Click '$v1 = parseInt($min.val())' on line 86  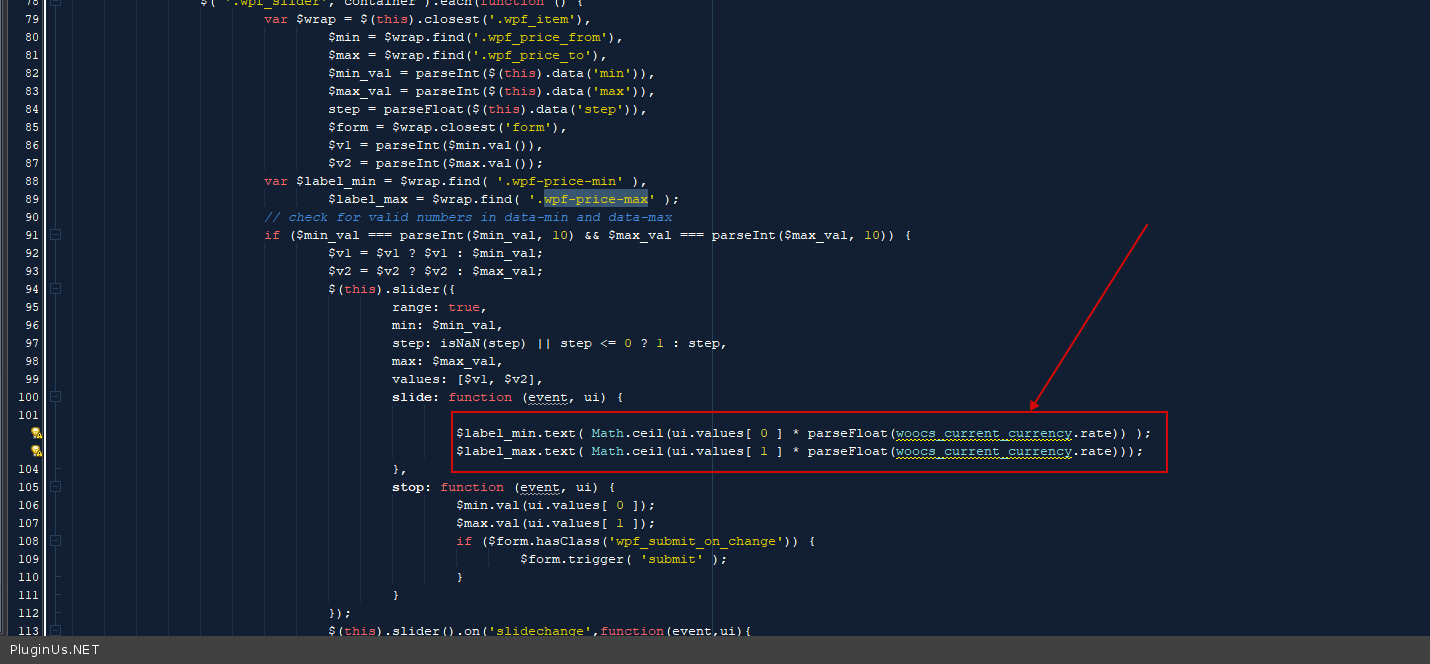point(432,145)
